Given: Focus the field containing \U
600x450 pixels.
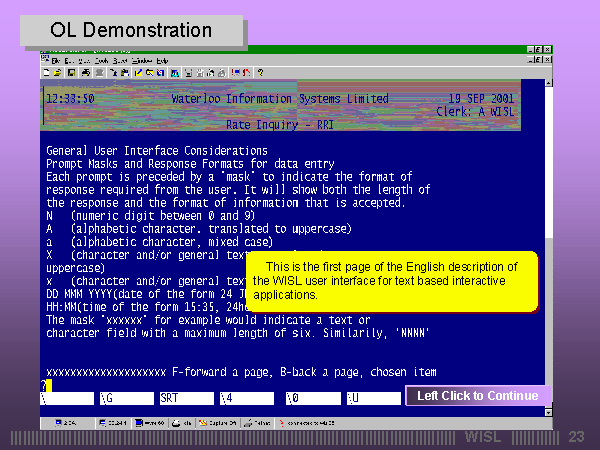Looking at the screenshot, I should 372,398.
